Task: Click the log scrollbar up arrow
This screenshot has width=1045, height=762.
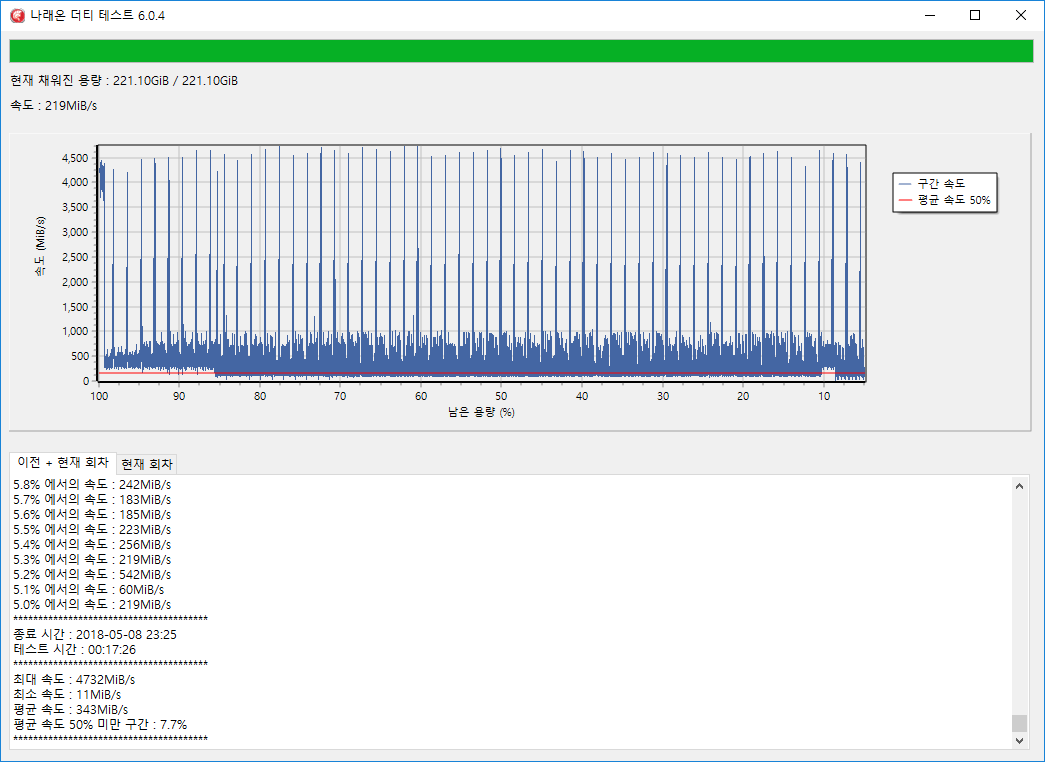Action: (1019, 486)
